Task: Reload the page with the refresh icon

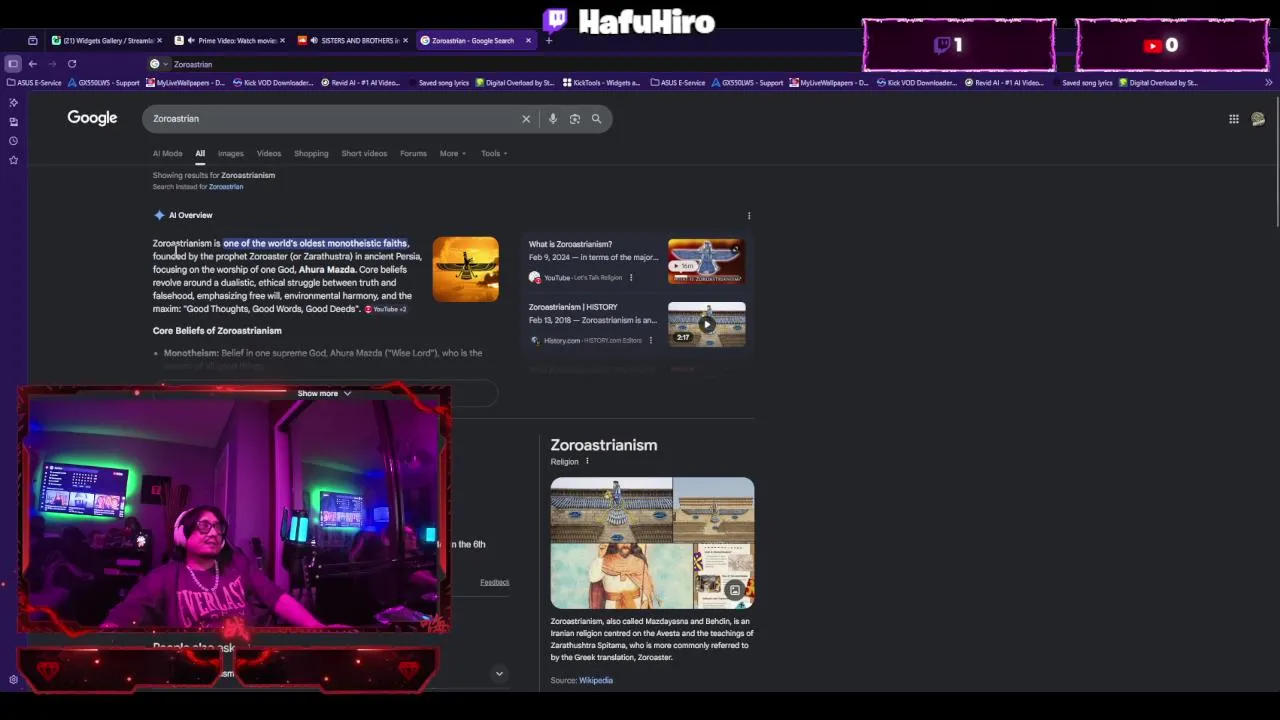Action: 72,63
